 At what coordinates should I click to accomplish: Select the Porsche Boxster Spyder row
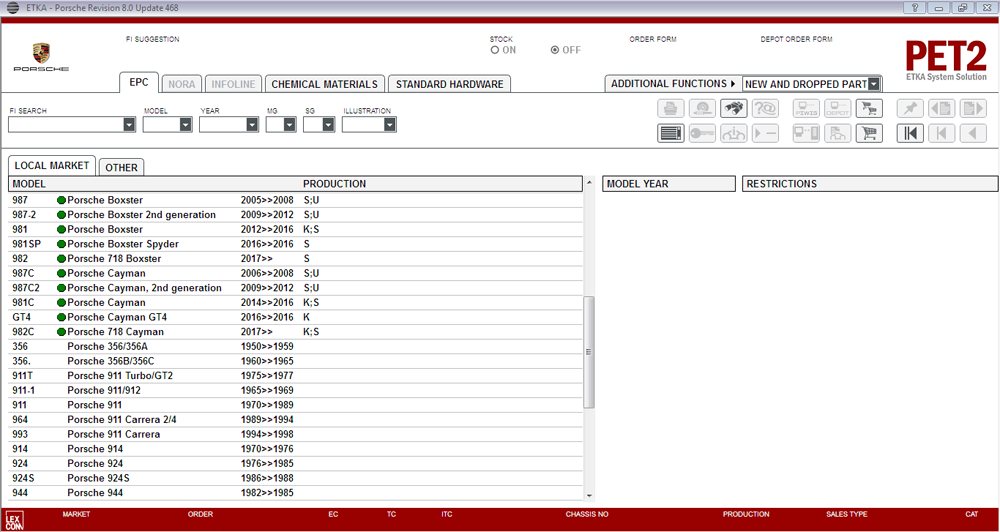tap(295, 244)
